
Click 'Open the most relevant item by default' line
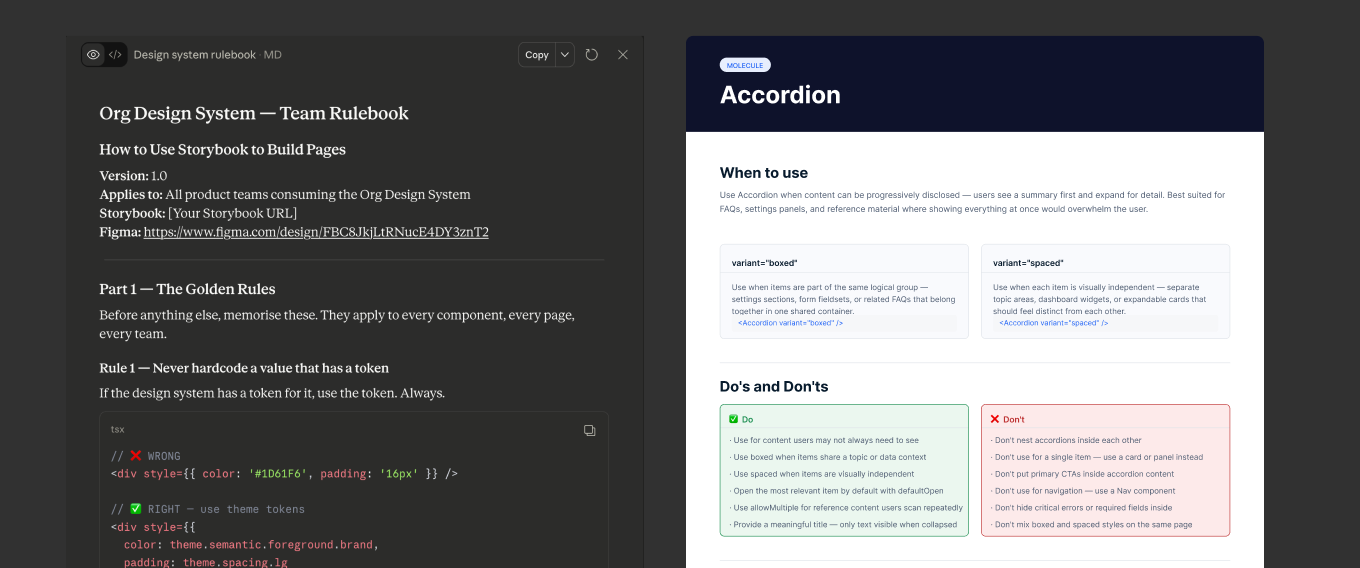[x=838, y=491]
